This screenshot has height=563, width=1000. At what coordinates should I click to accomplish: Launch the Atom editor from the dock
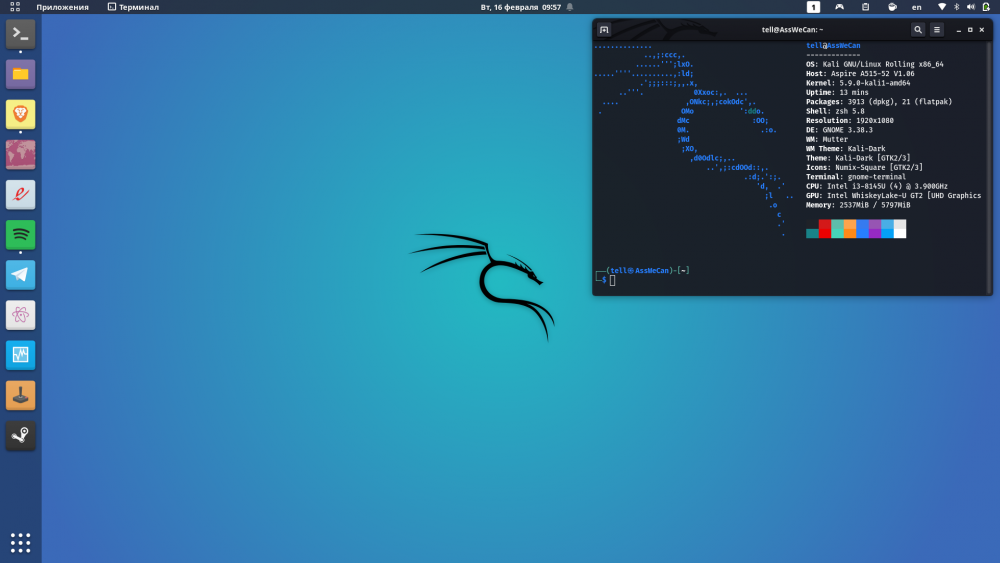(x=20, y=315)
